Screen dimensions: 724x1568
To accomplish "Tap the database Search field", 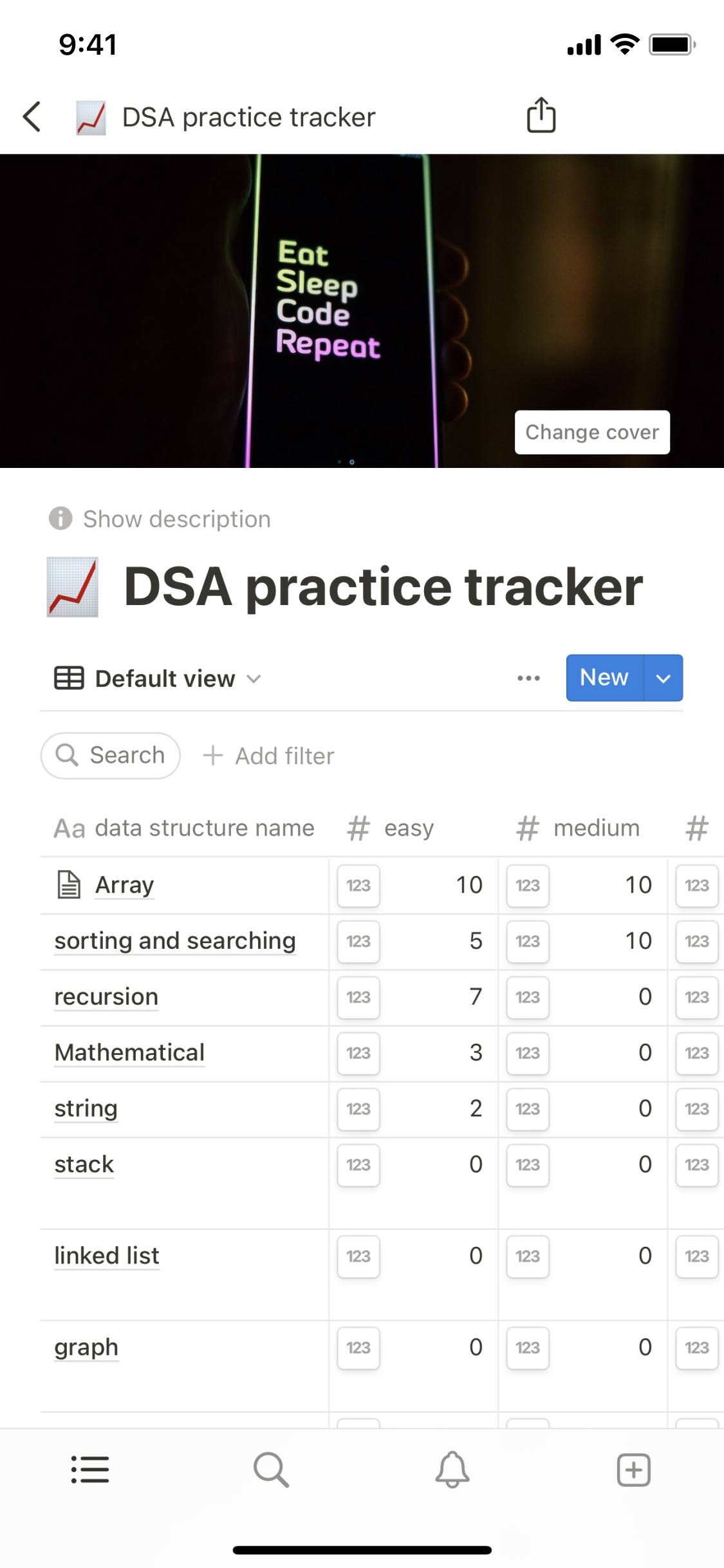I will tap(111, 755).
